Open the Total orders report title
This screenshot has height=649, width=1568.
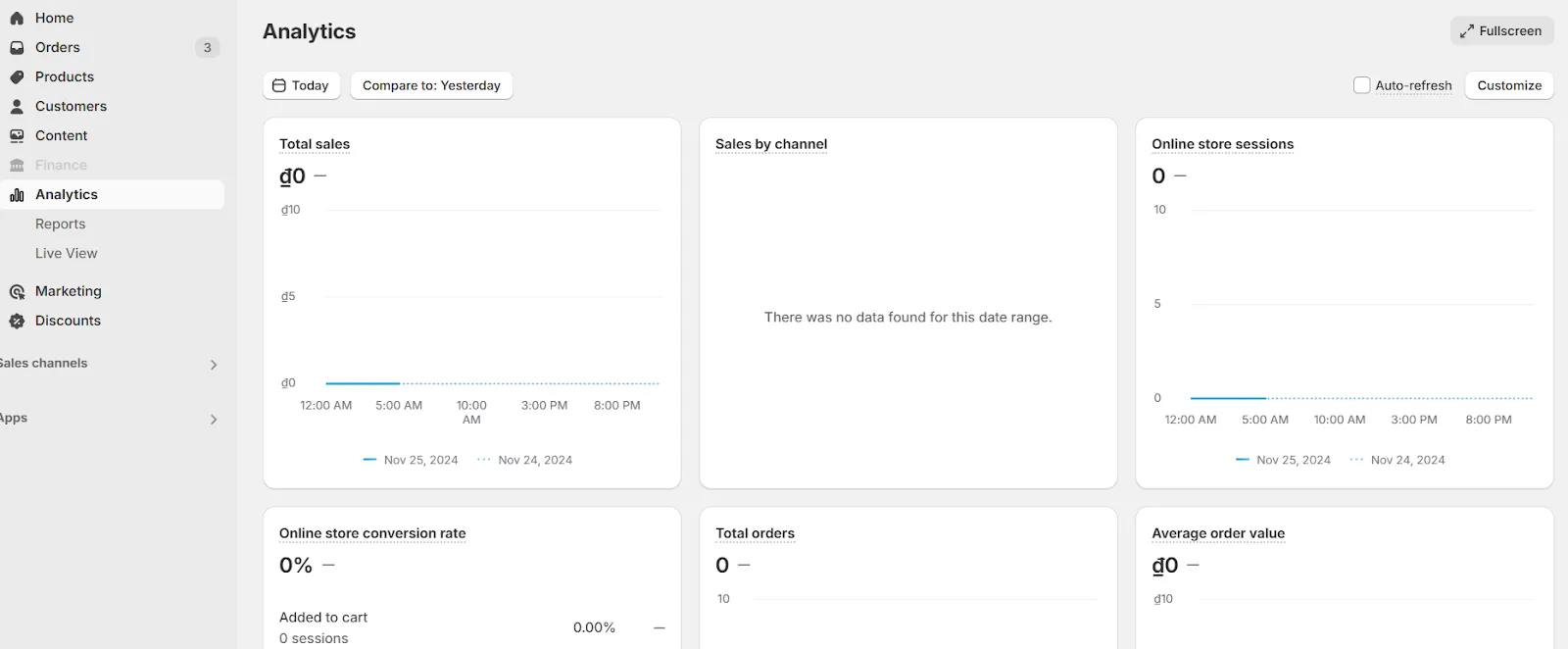coord(755,533)
